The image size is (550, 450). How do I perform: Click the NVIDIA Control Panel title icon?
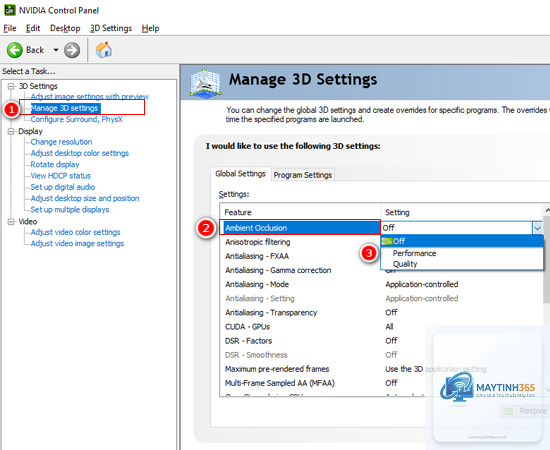[x=9, y=10]
